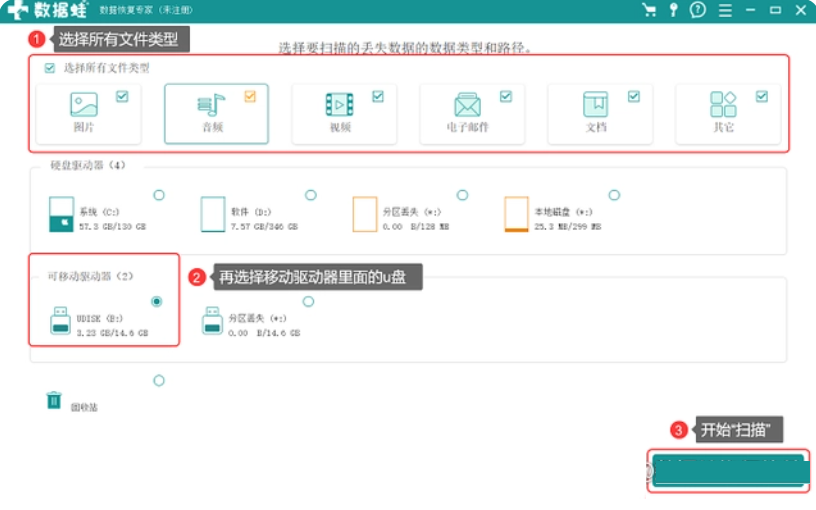This screenshot has width=816, height=510.
Task: Select the 图片 (pictures) file type icon
Action: click(x=84, y=104)
